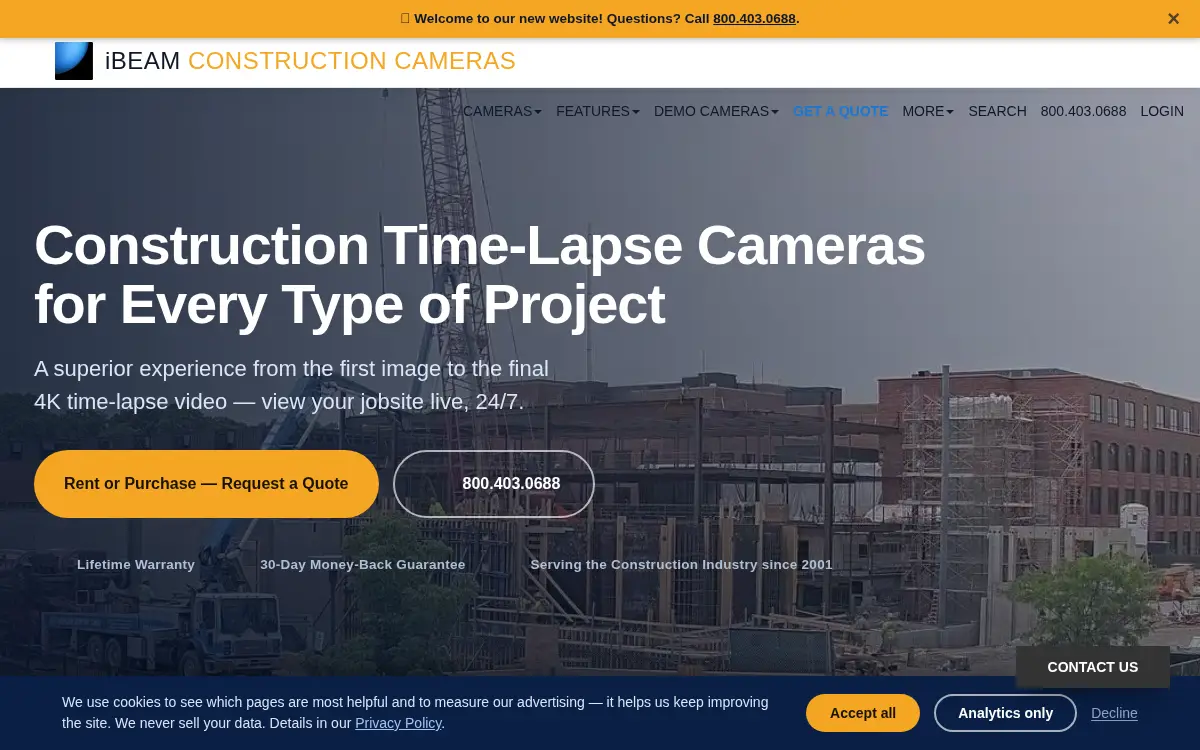The width and height of the screenshot is (1200, 750).
Task: Expand the Cameras dropdown menu
Action: 502,111
